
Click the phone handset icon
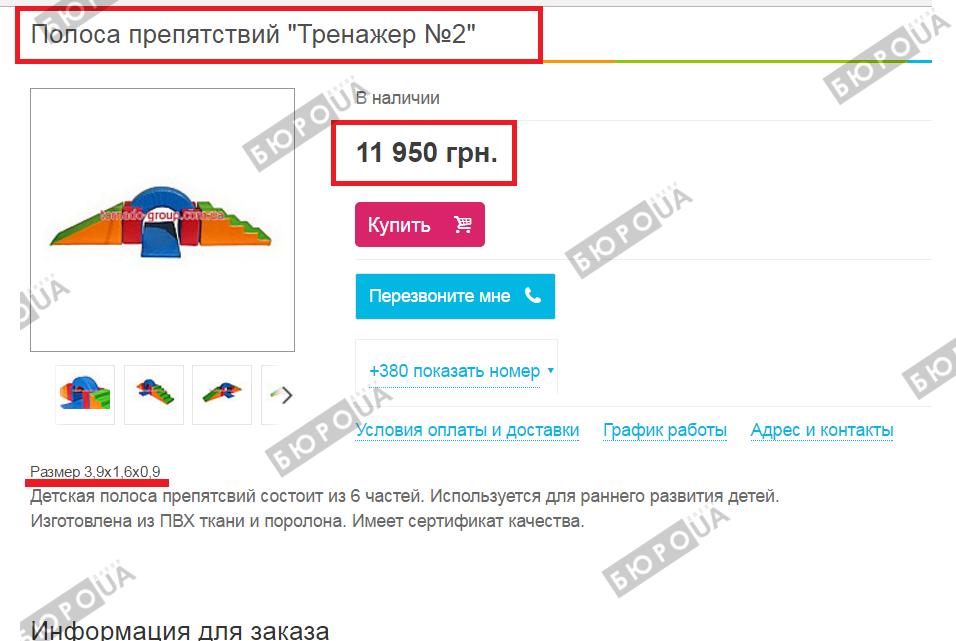(533, 296)
